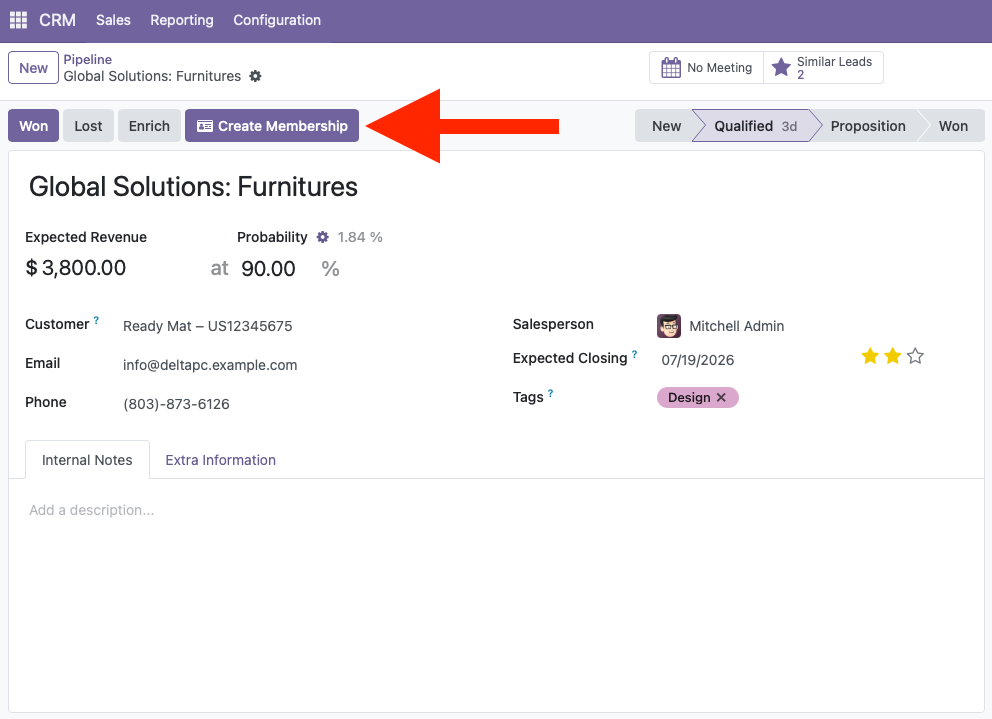
Task: Click the Similar Leads star icon
Action: point(781,67)
